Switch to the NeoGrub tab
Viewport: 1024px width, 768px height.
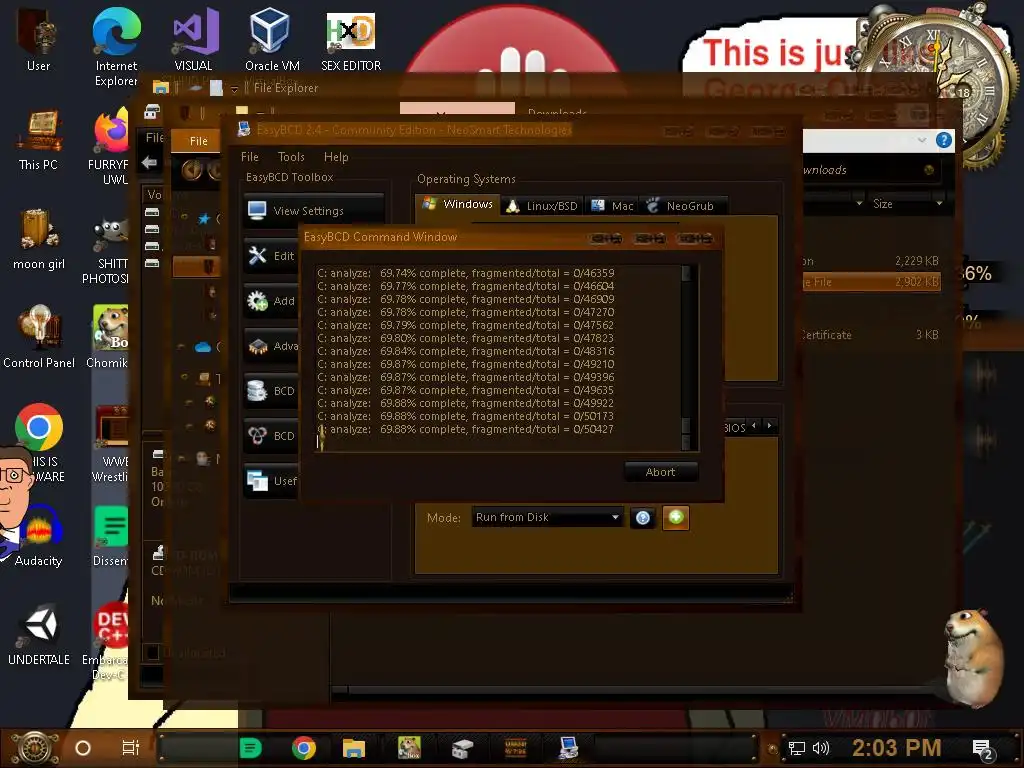[682, 206]
